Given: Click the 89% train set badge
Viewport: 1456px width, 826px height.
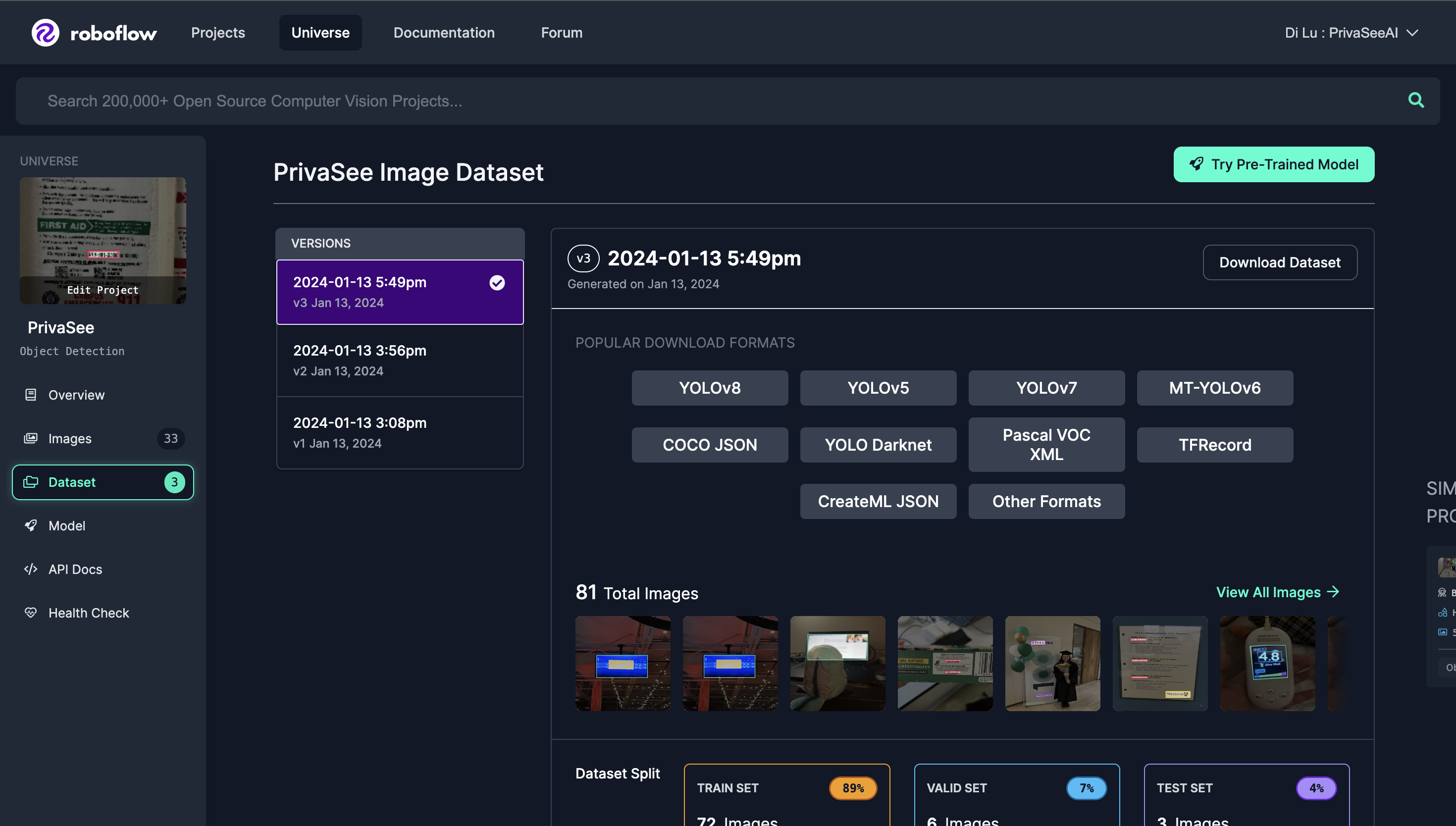Looking at the screenshot, I should (x=852, y=788).
